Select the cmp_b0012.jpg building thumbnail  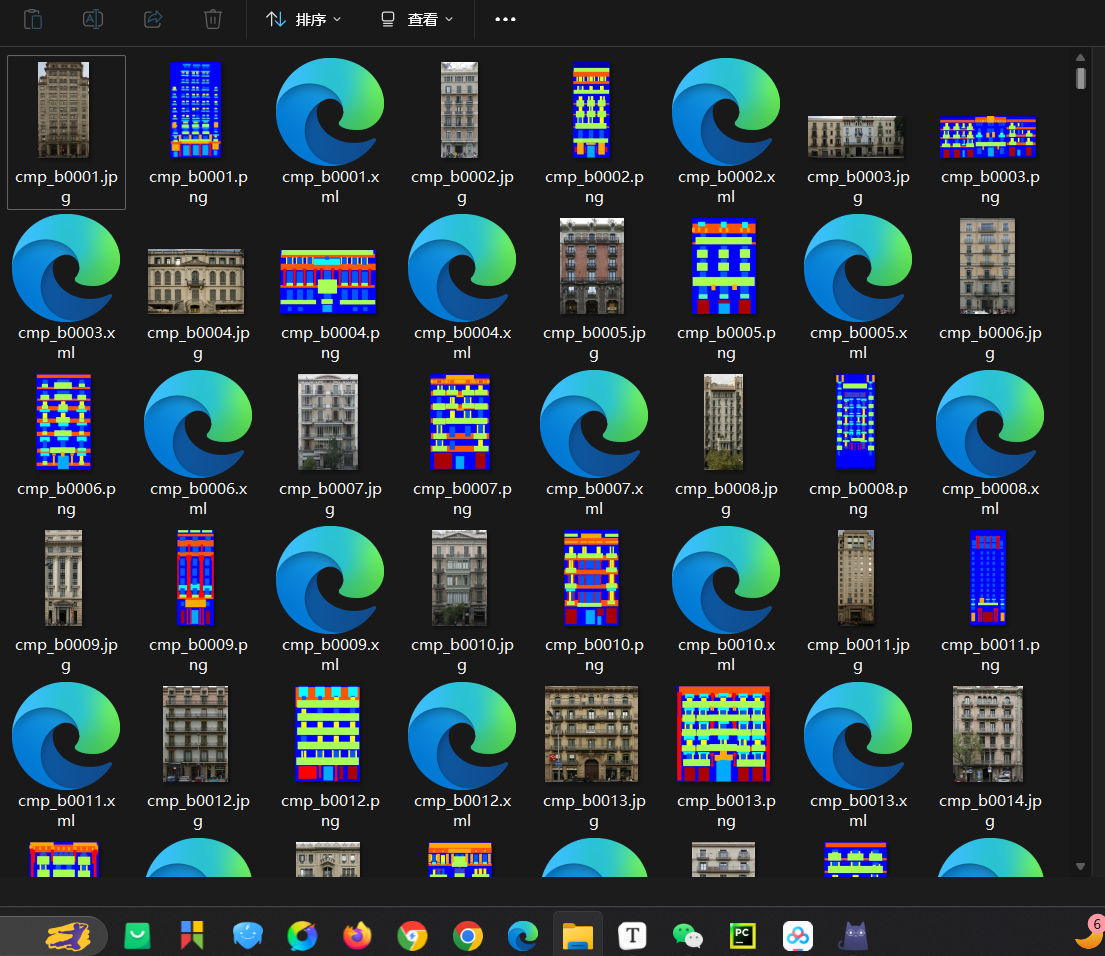195,734
